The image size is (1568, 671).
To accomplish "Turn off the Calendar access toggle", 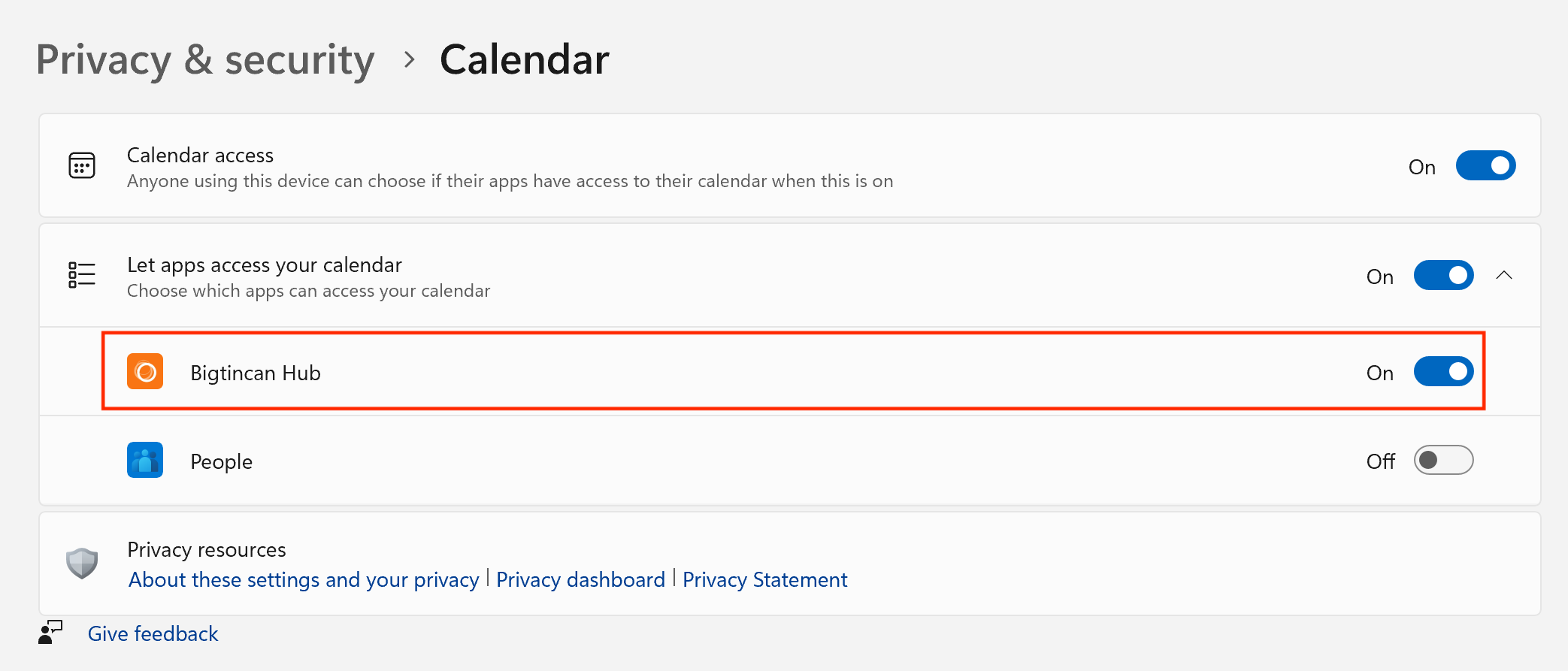I will click(x=1485, y=165).
